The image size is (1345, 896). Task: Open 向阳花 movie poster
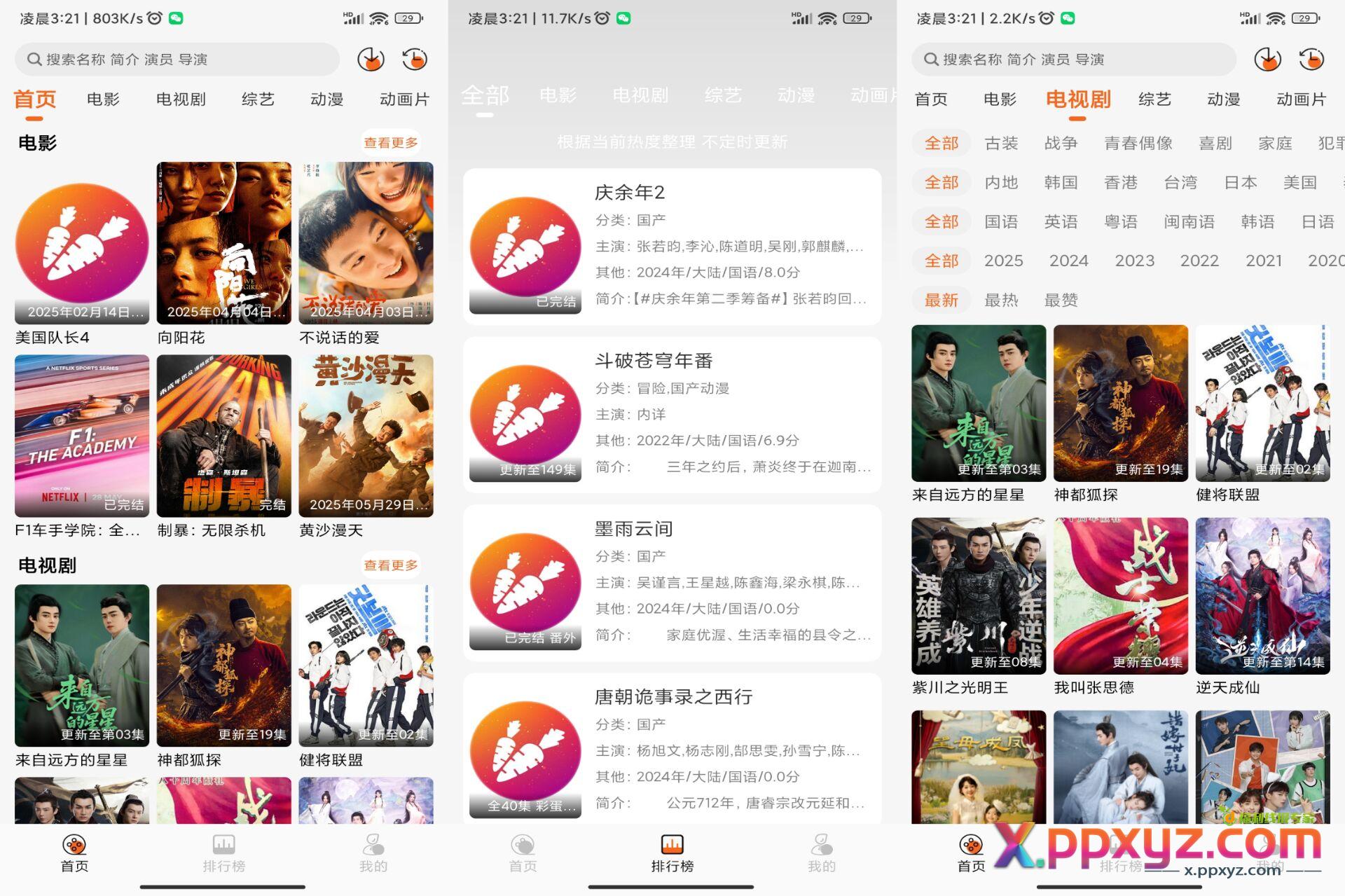[x=224, y=243]
